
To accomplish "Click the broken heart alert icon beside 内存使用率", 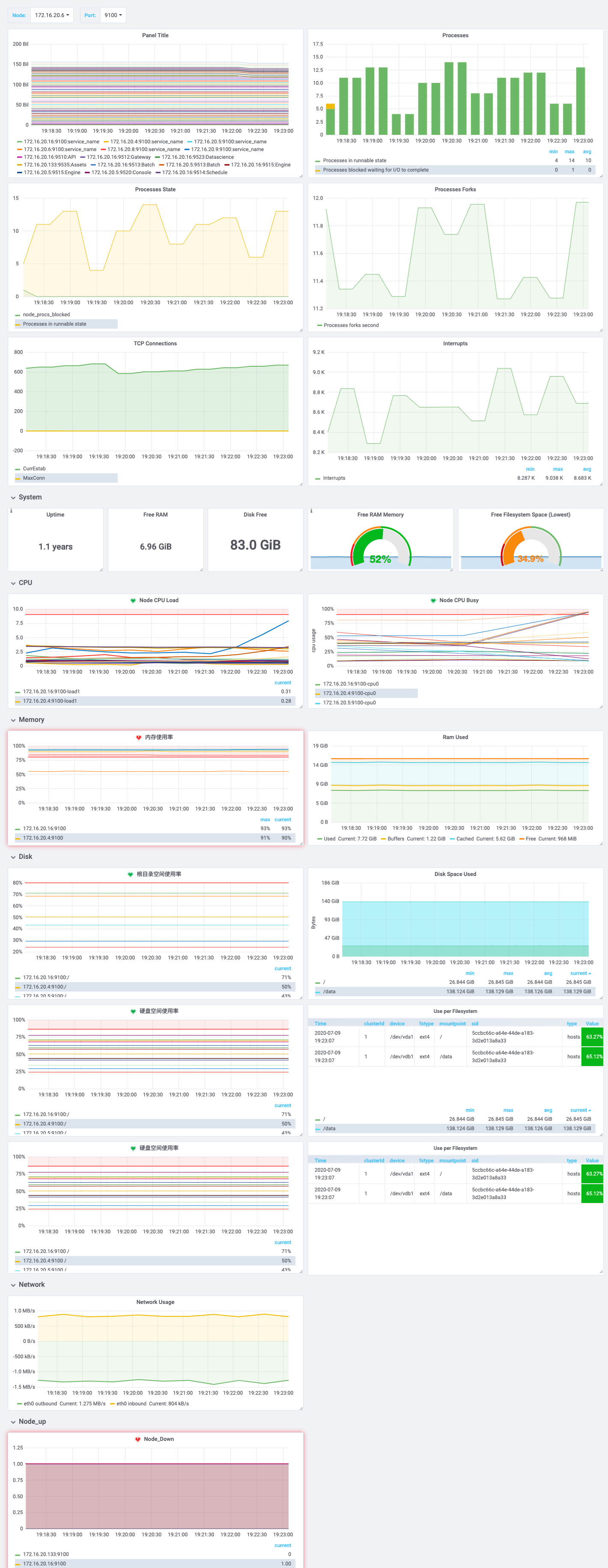I will click(138, 737).
